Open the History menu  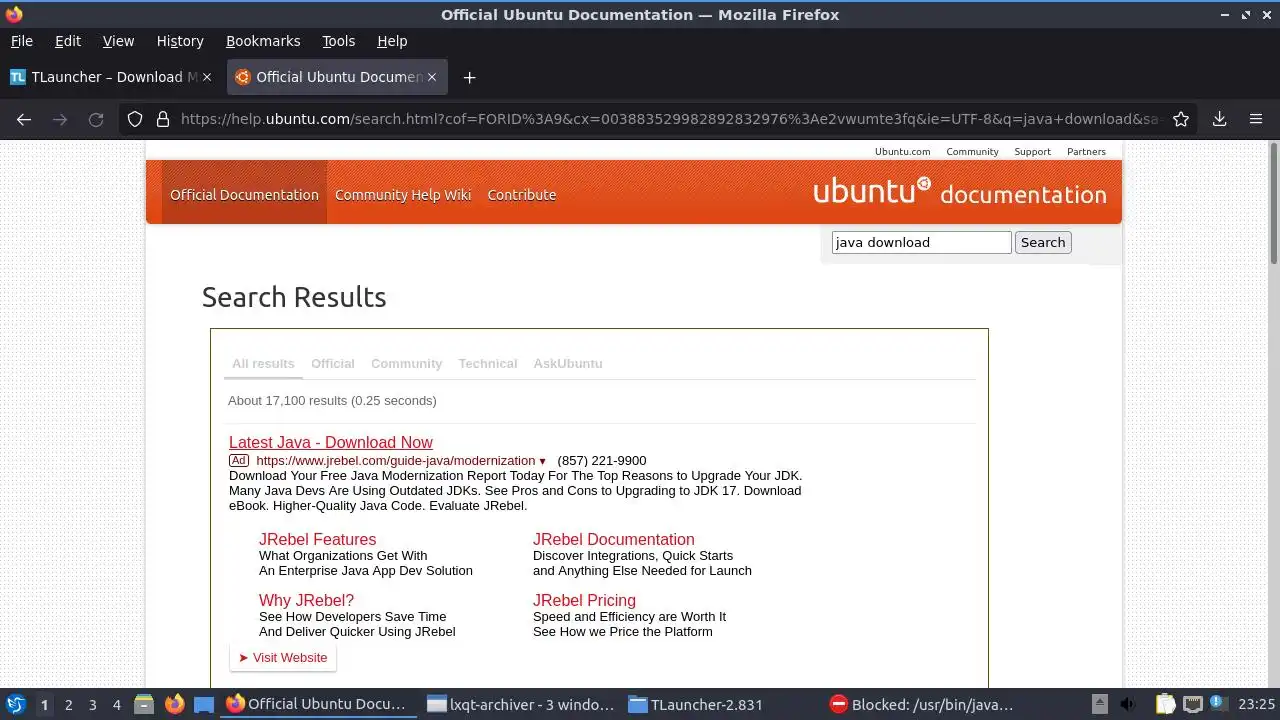tap(180, 41)
